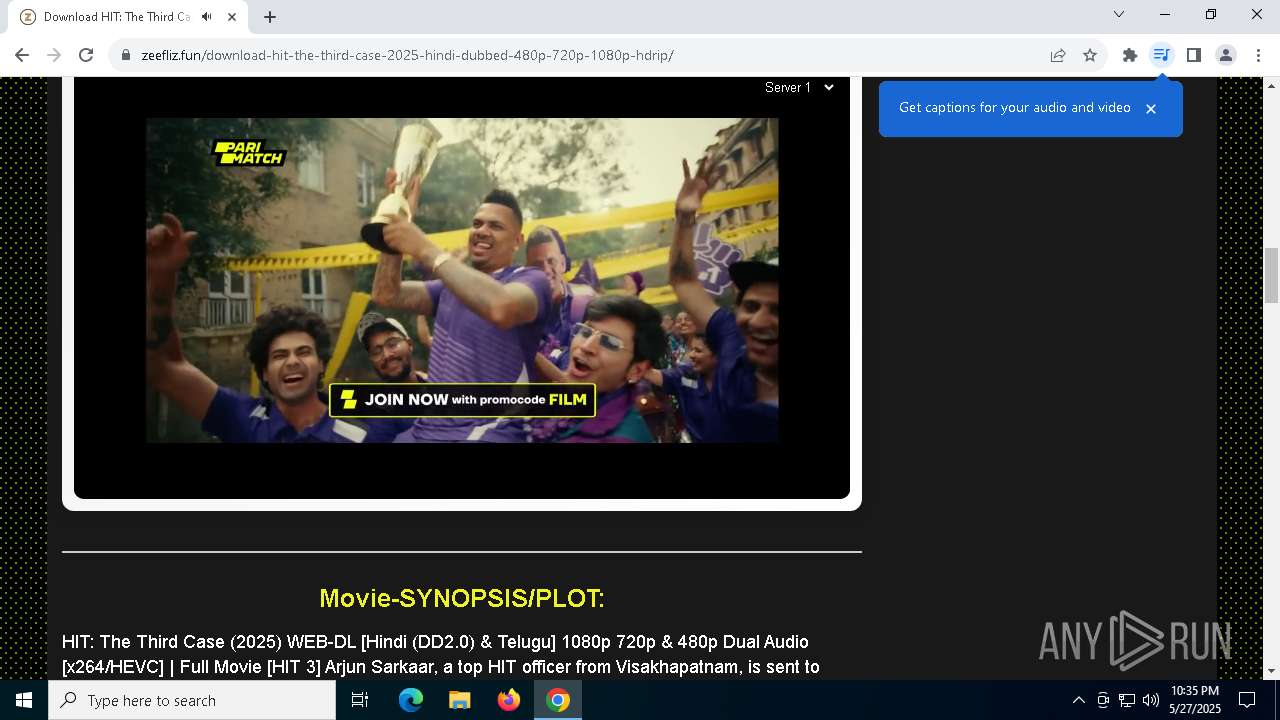Click 'Get captions for your audio and video' text
Screen dimensions: 1280x720
1015,108
